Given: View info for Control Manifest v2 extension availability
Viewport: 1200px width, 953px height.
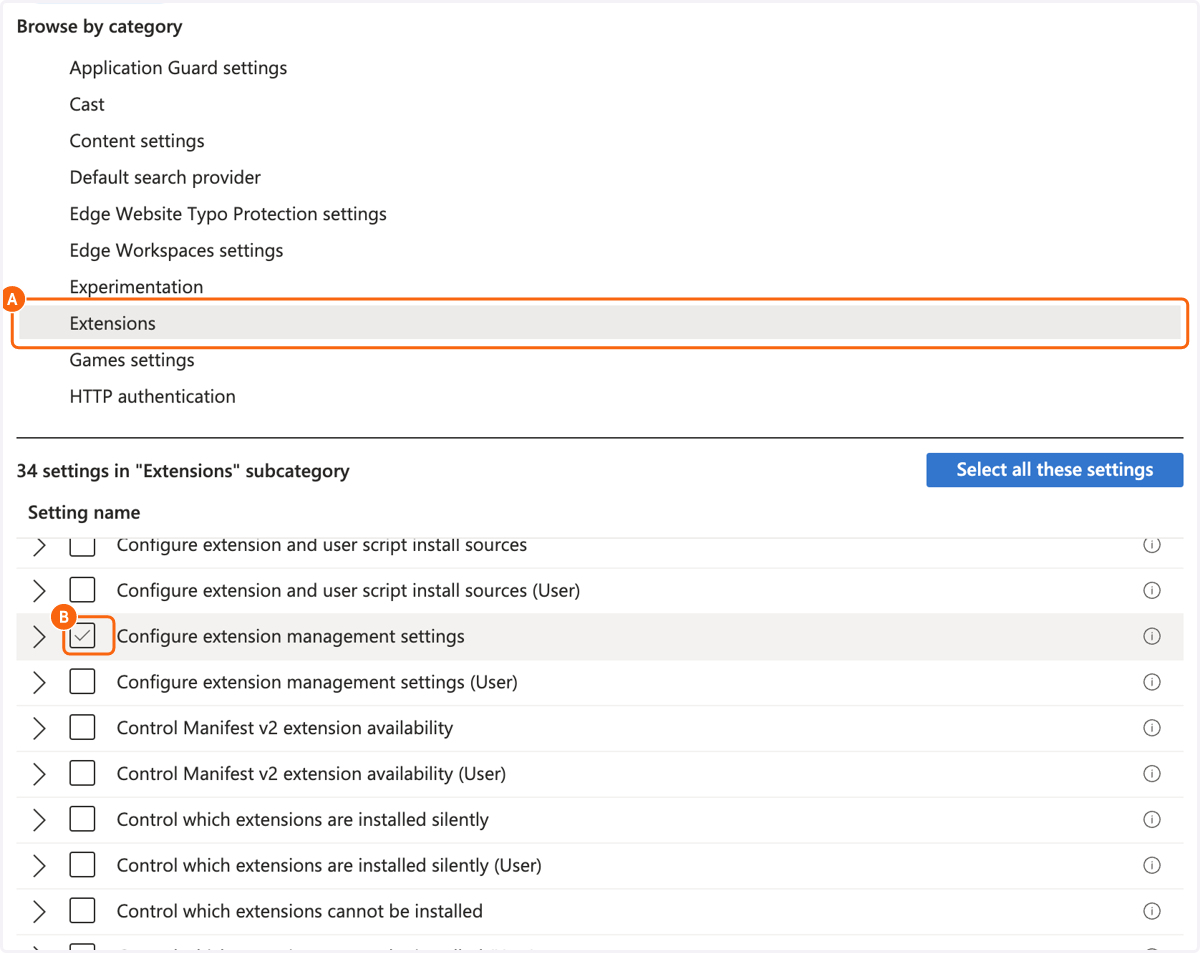Looking at the screenshot, I should (x=1152, y=728).
